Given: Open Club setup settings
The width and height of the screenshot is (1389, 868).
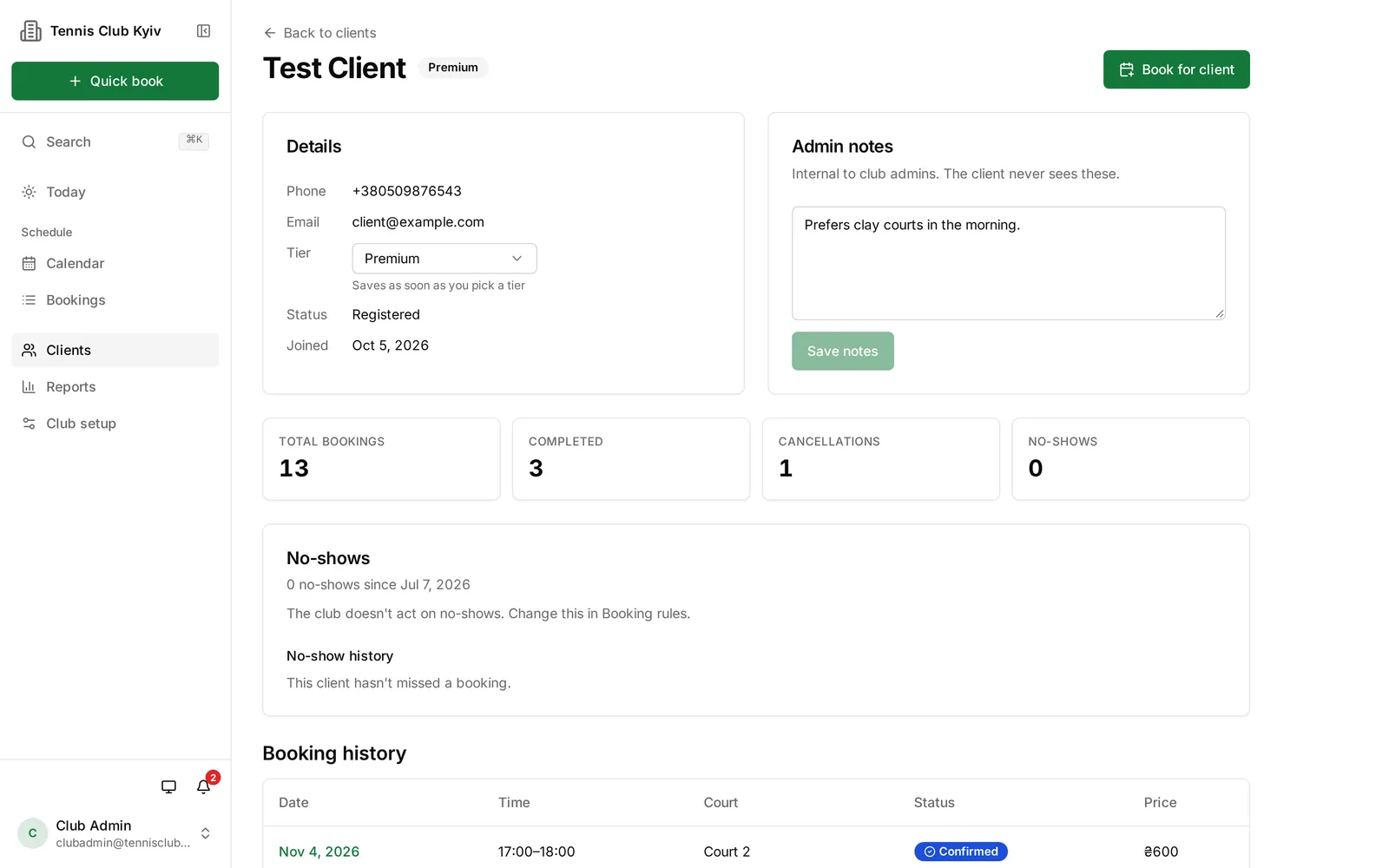Looking at the screenshot, I should 115,424.
